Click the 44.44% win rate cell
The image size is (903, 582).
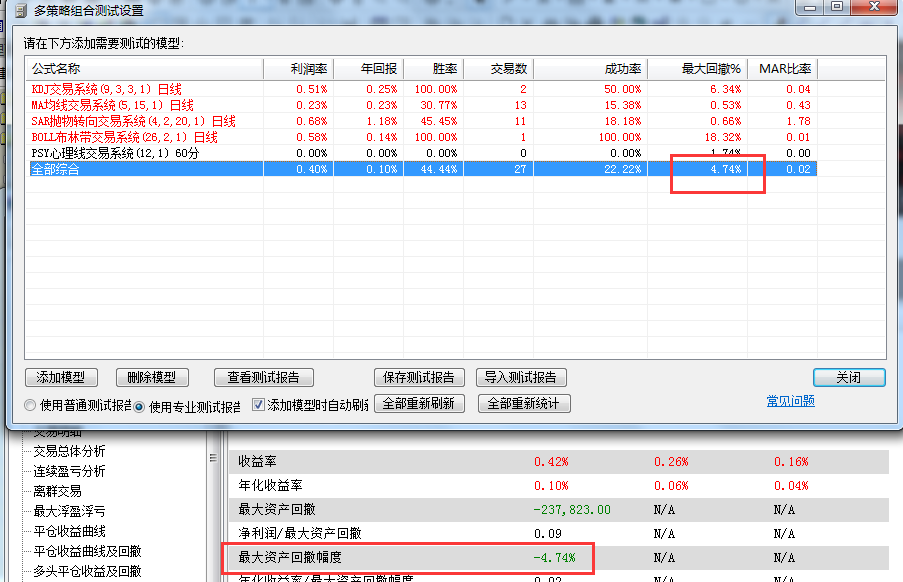[x=438, y=169]
